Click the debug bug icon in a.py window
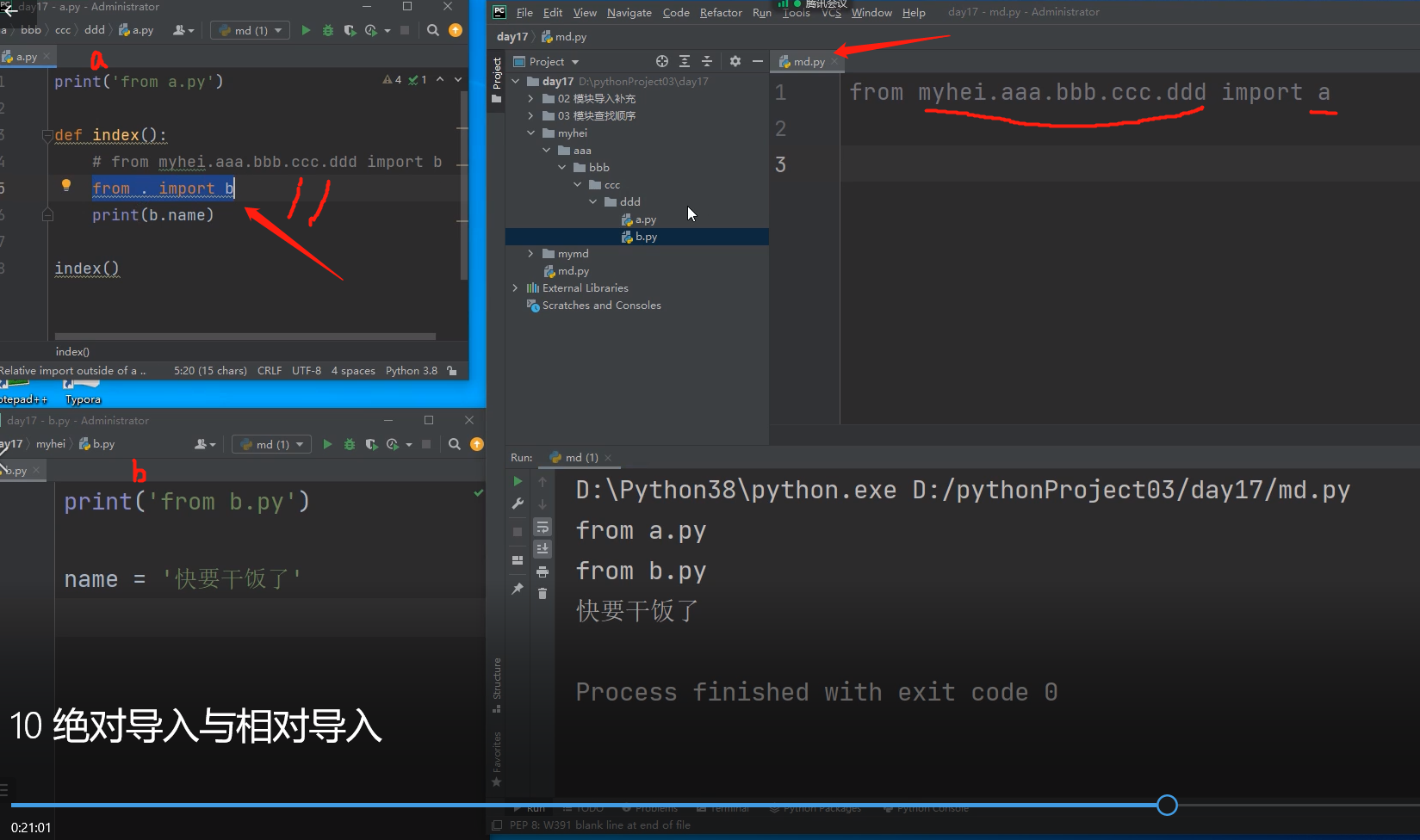This screenshot has height=840, width=1420. coord(327,30)
